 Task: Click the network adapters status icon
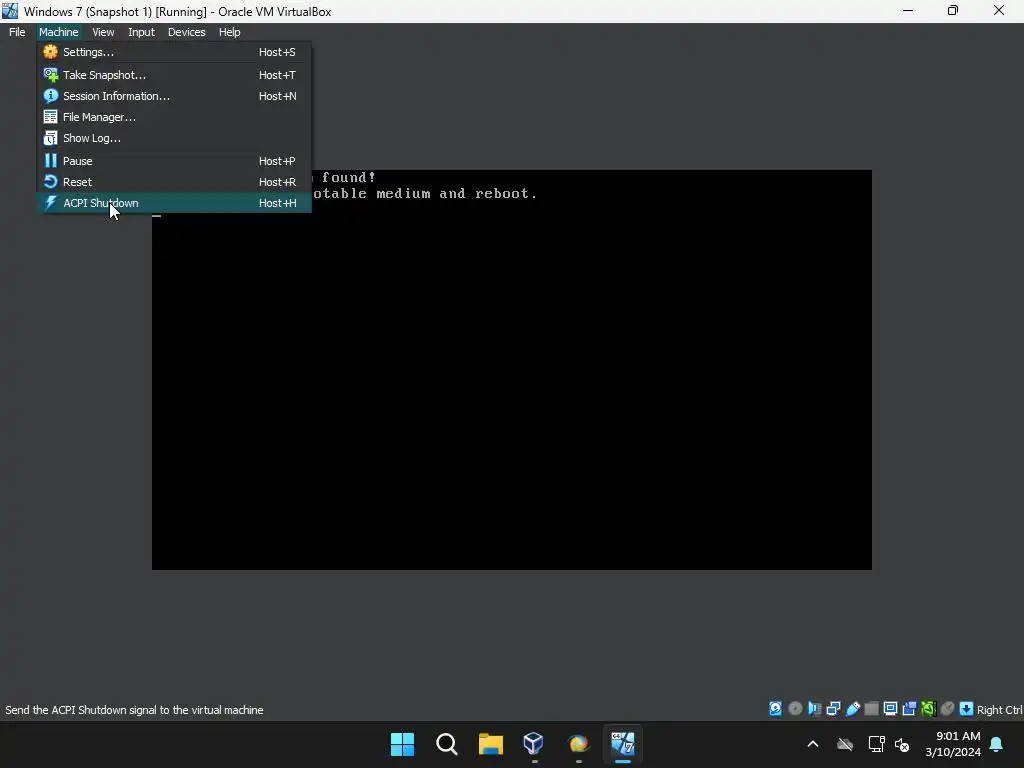(833, 709)
